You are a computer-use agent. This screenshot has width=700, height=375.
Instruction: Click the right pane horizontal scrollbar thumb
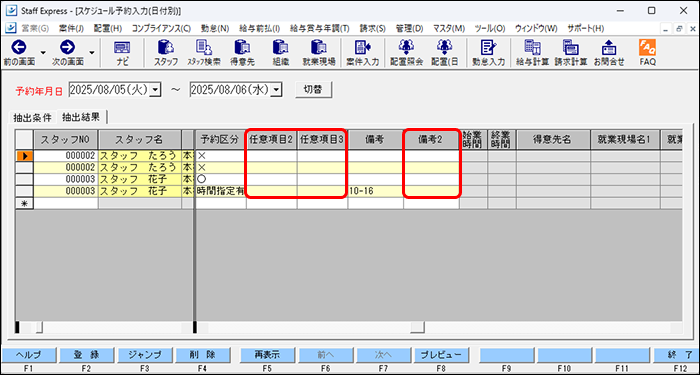[x=417, y=328]
